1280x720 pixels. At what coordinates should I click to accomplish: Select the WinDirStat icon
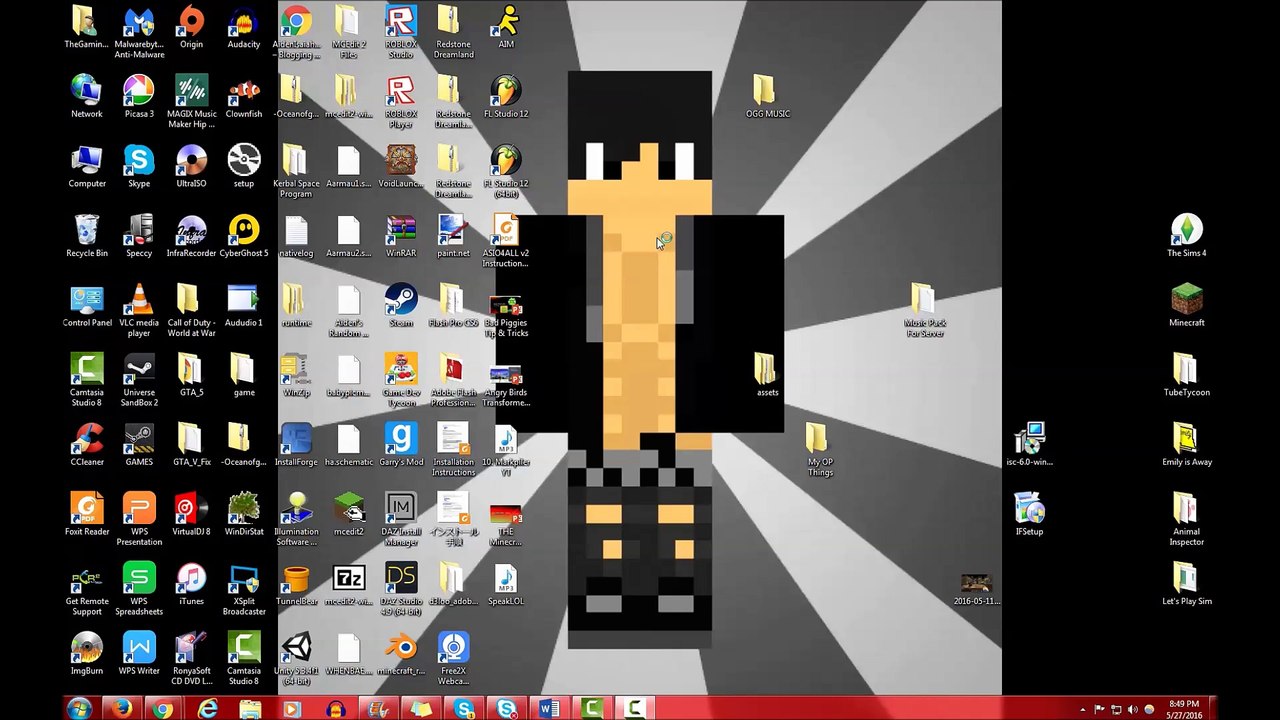[x=243, y=515]
